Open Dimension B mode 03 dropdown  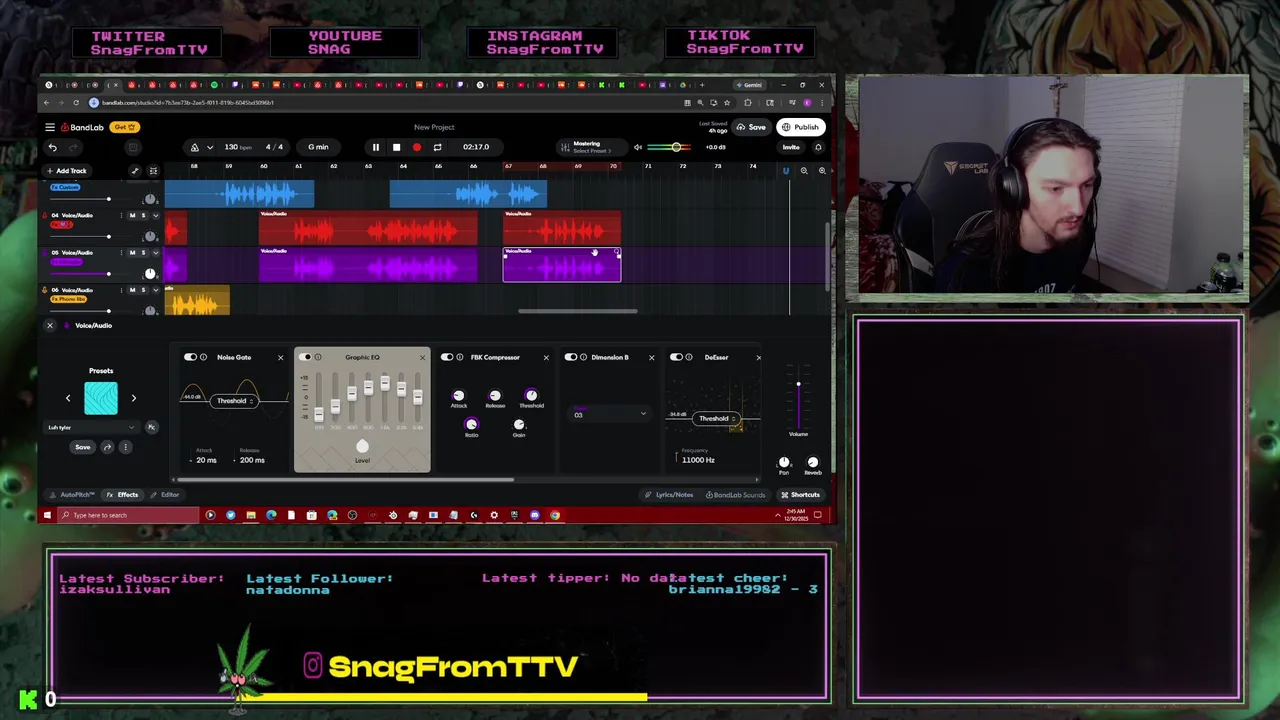[610, 414]
